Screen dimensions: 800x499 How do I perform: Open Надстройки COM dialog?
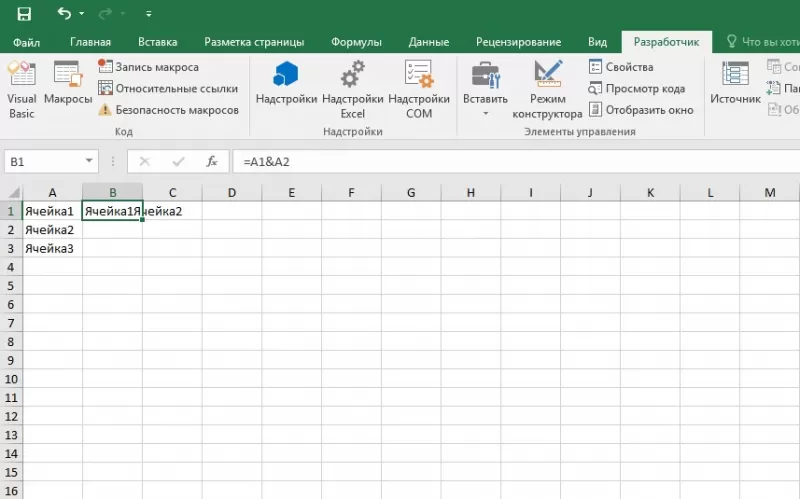click(x=419, y=90)
